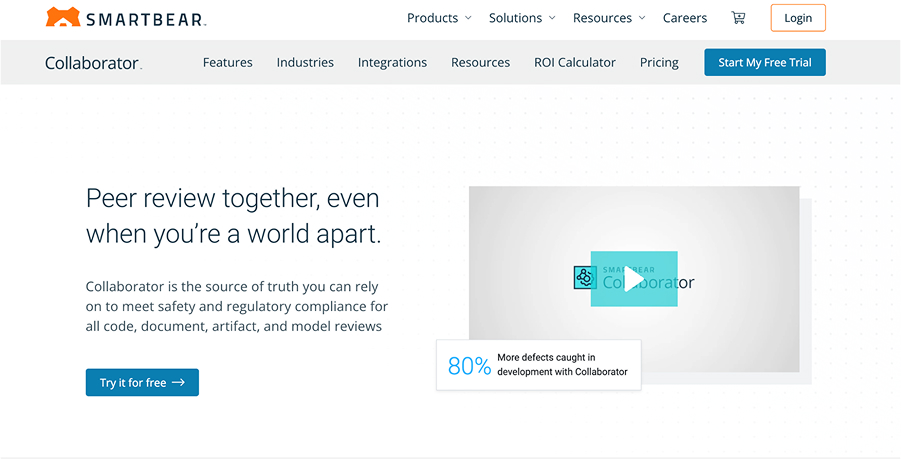Click the paragraph starting 'Collaborator is the source'
The image size is (901, 459).
click(237, 306)
